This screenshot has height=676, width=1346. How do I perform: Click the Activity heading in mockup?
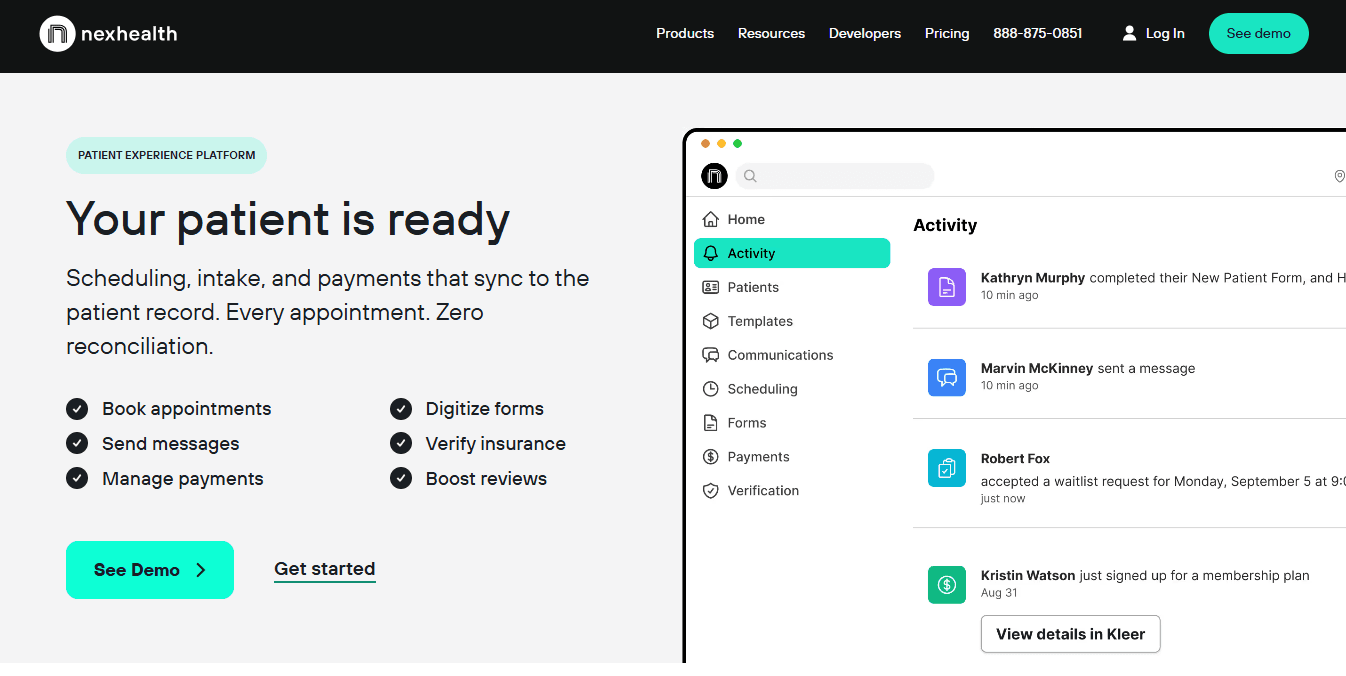click(945, 225)
